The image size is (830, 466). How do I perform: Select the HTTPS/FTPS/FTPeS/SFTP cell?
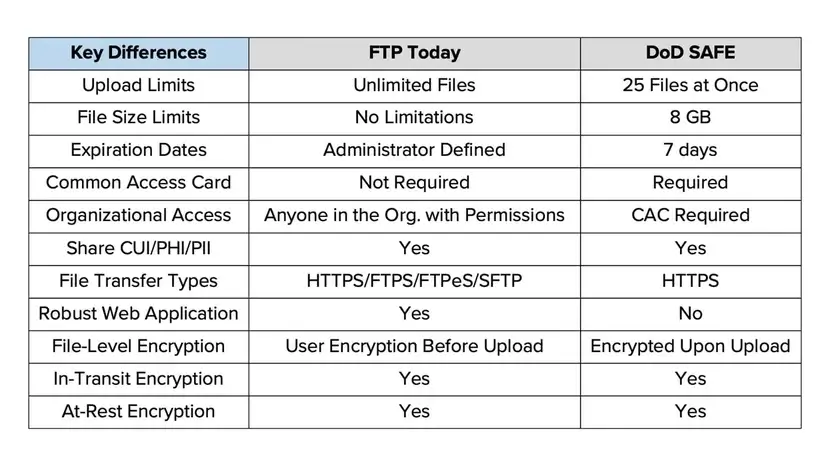click(x=414, y=281)
